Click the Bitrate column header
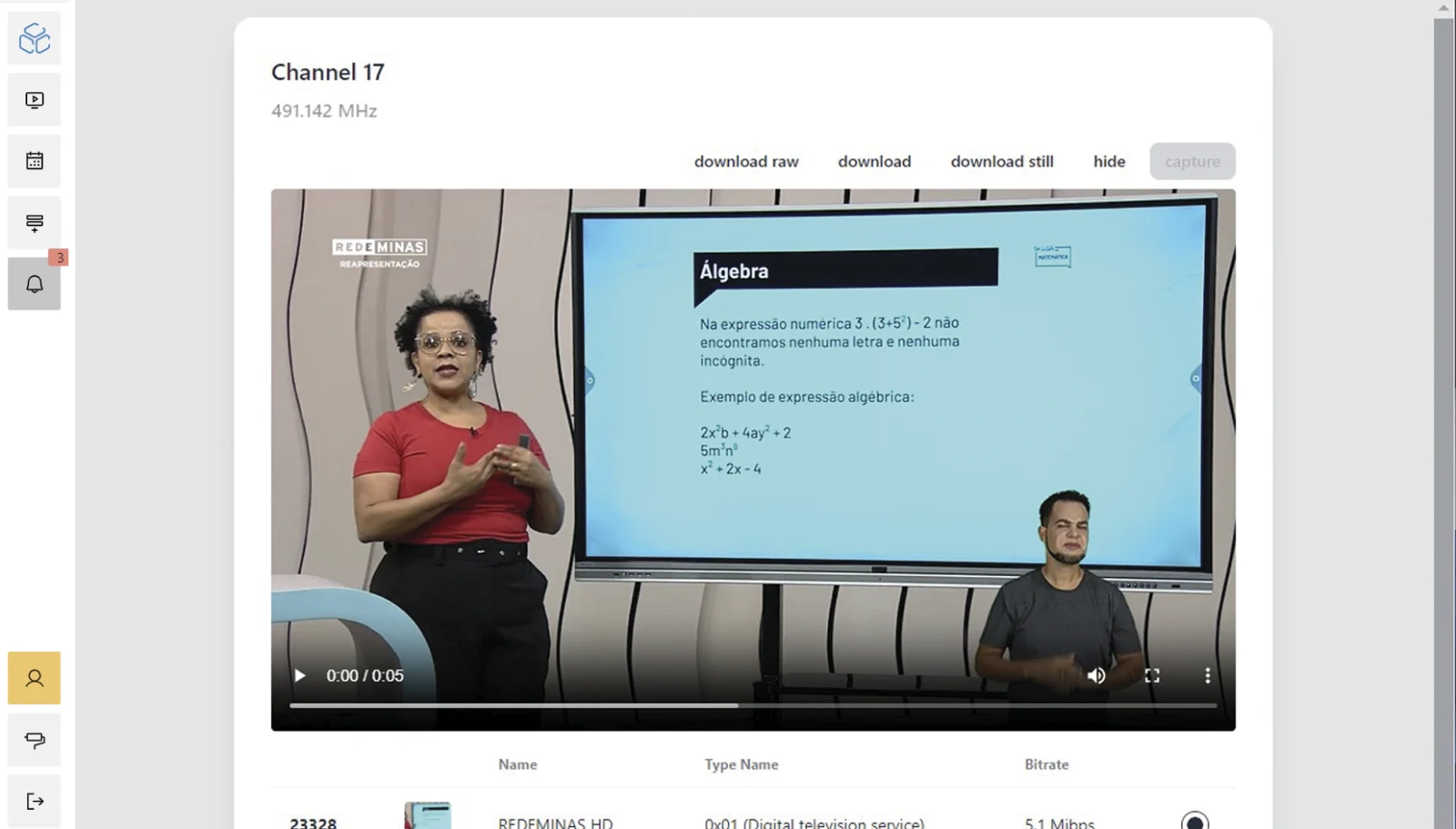1456x829 pixels. pyautogui.click(x=1046, y=764)
